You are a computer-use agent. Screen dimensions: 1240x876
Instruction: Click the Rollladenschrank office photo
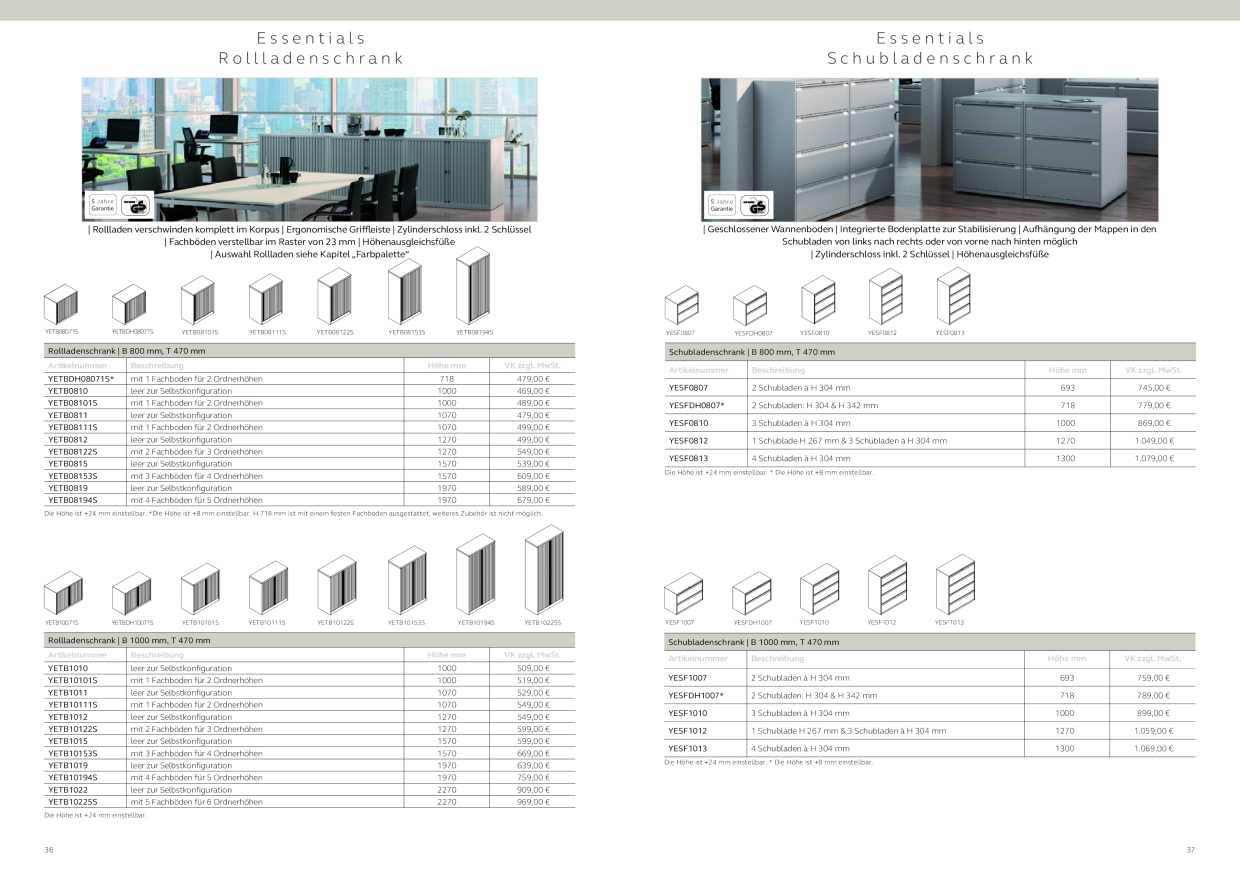pyautogui.click(x=310, y=150)
